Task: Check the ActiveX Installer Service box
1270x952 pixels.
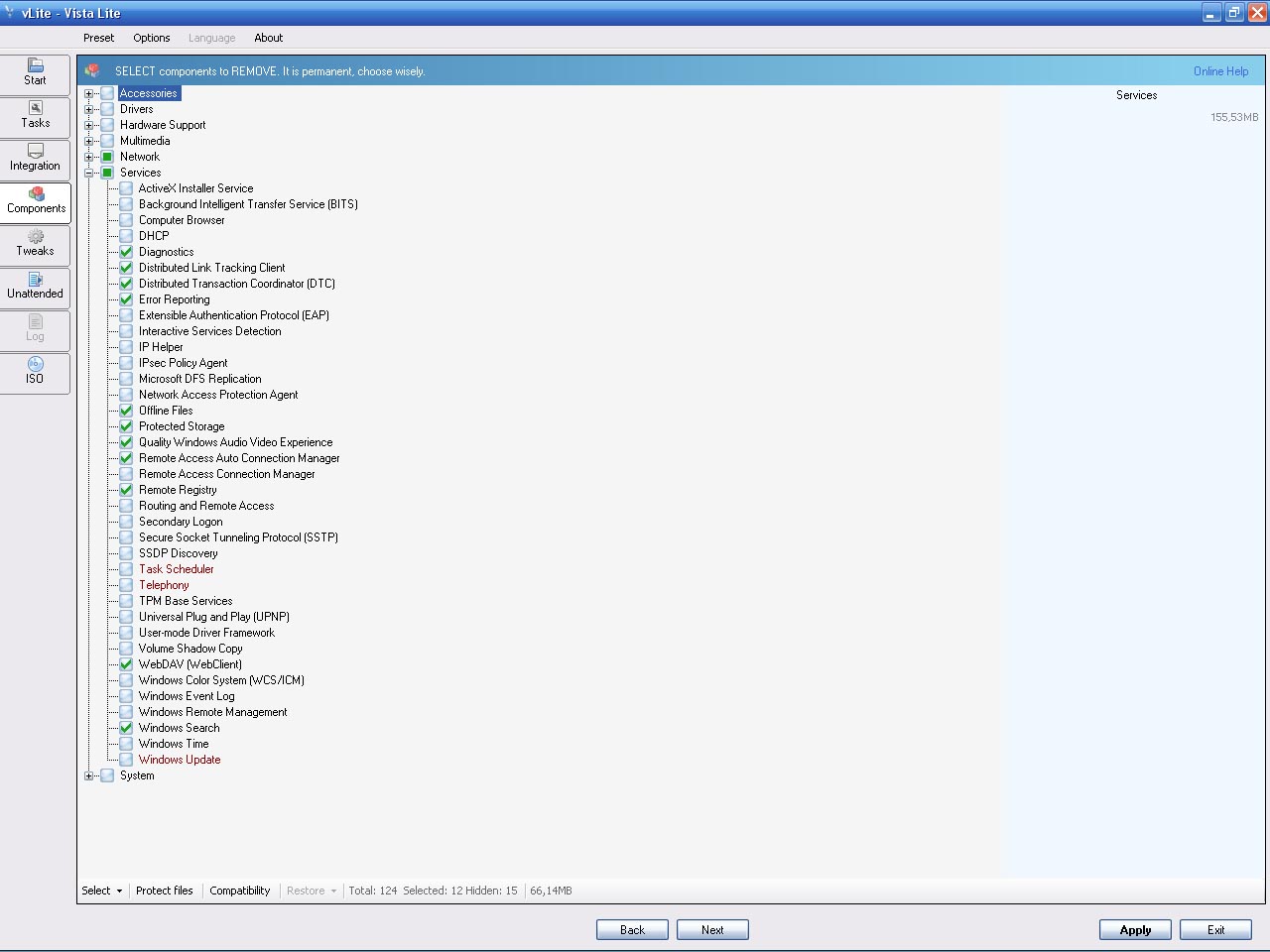Action: 126,188
